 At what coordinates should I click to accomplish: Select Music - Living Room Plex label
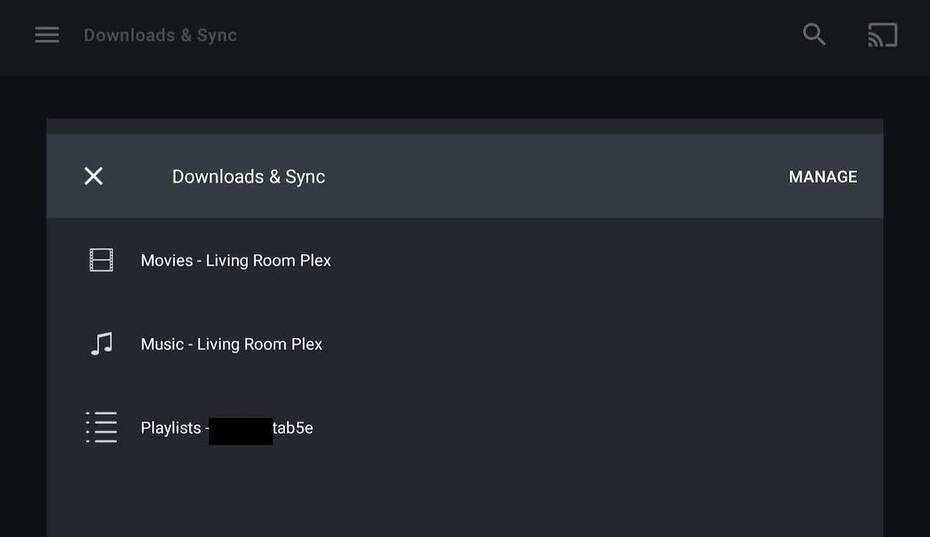click(x=231, y=344)
